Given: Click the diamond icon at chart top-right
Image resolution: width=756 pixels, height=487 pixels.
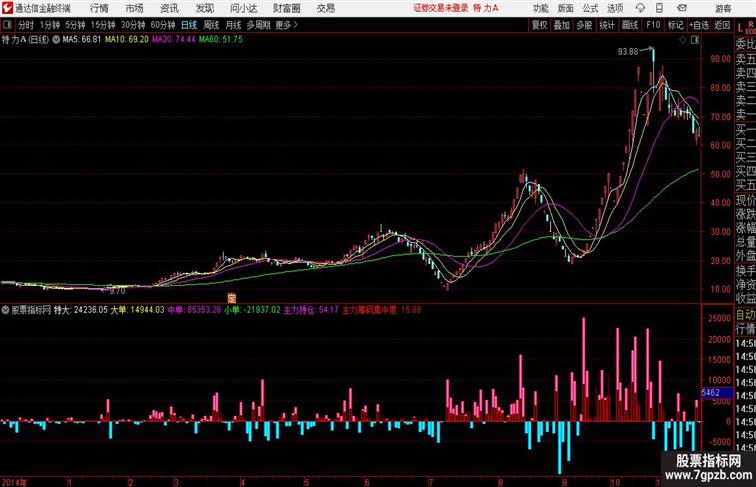Looking at the screenshot, I should [x=683, y=40].
